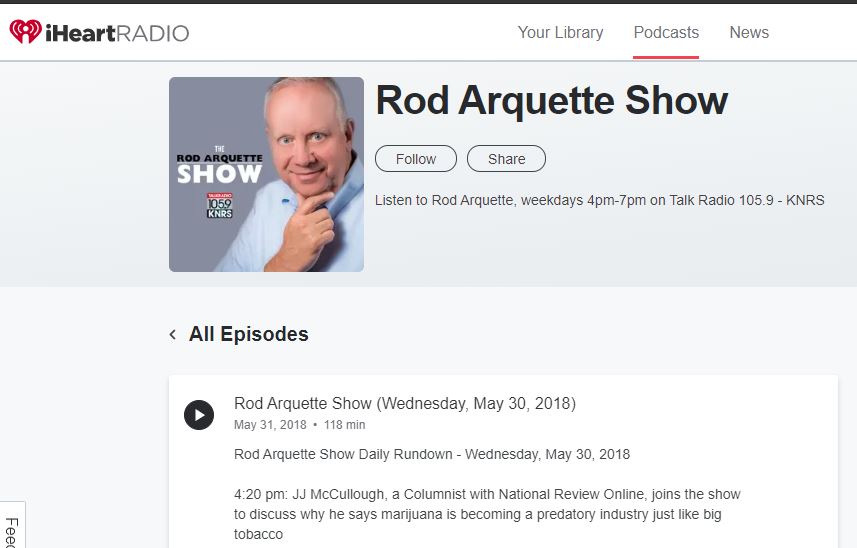
Task: Click the podcast description about Talk Radio 105.9
Action: 599,200
